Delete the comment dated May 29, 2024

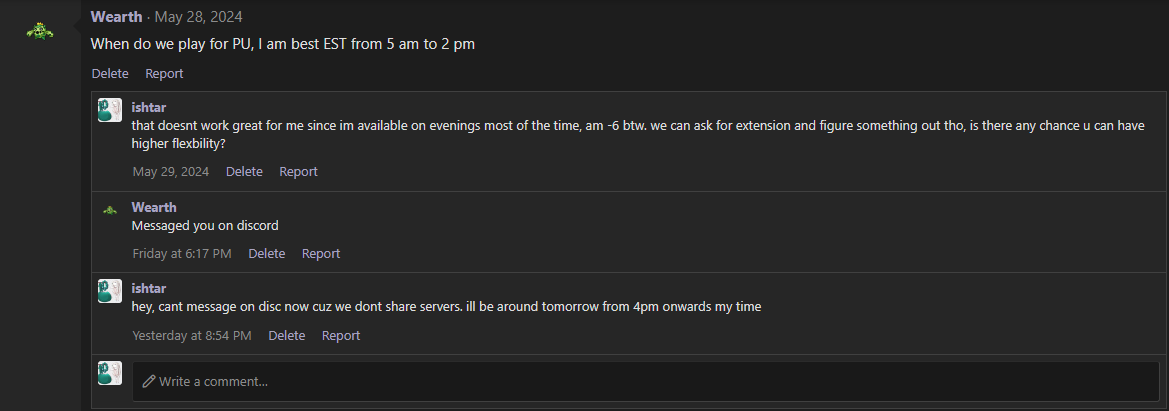click(x=245, y=172)
